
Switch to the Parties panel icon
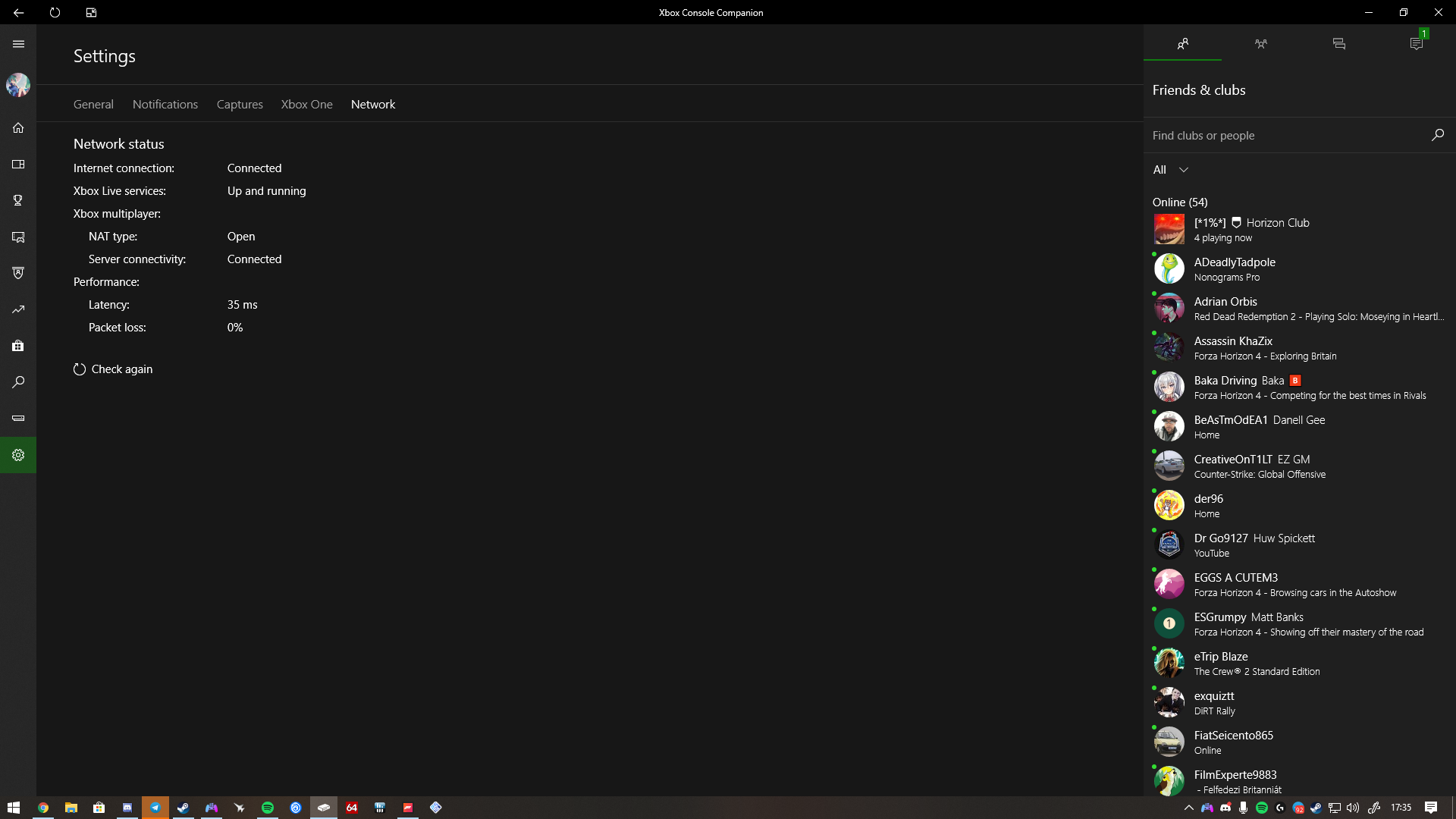1260,44
